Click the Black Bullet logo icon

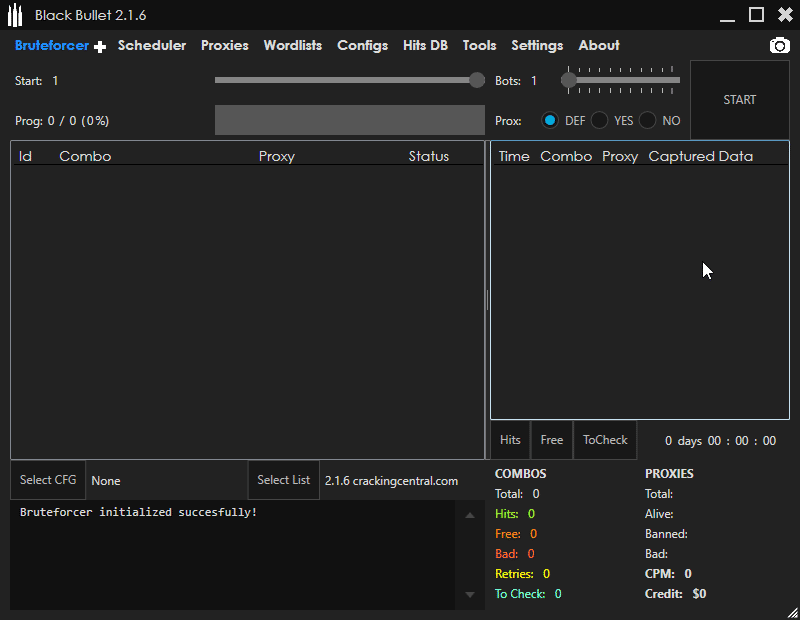pos(15,16)
